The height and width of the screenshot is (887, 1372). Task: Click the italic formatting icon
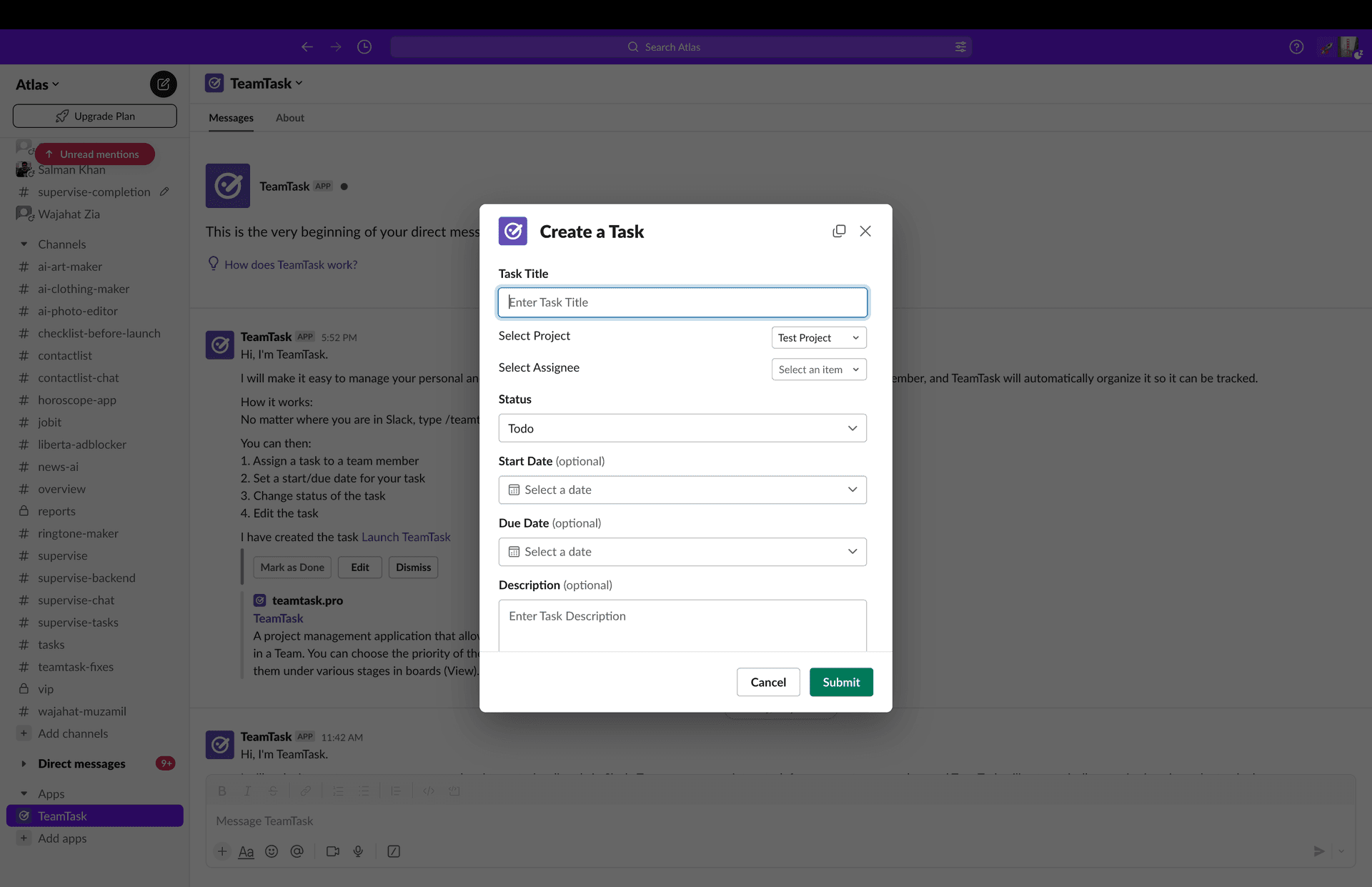click(247, 791)
